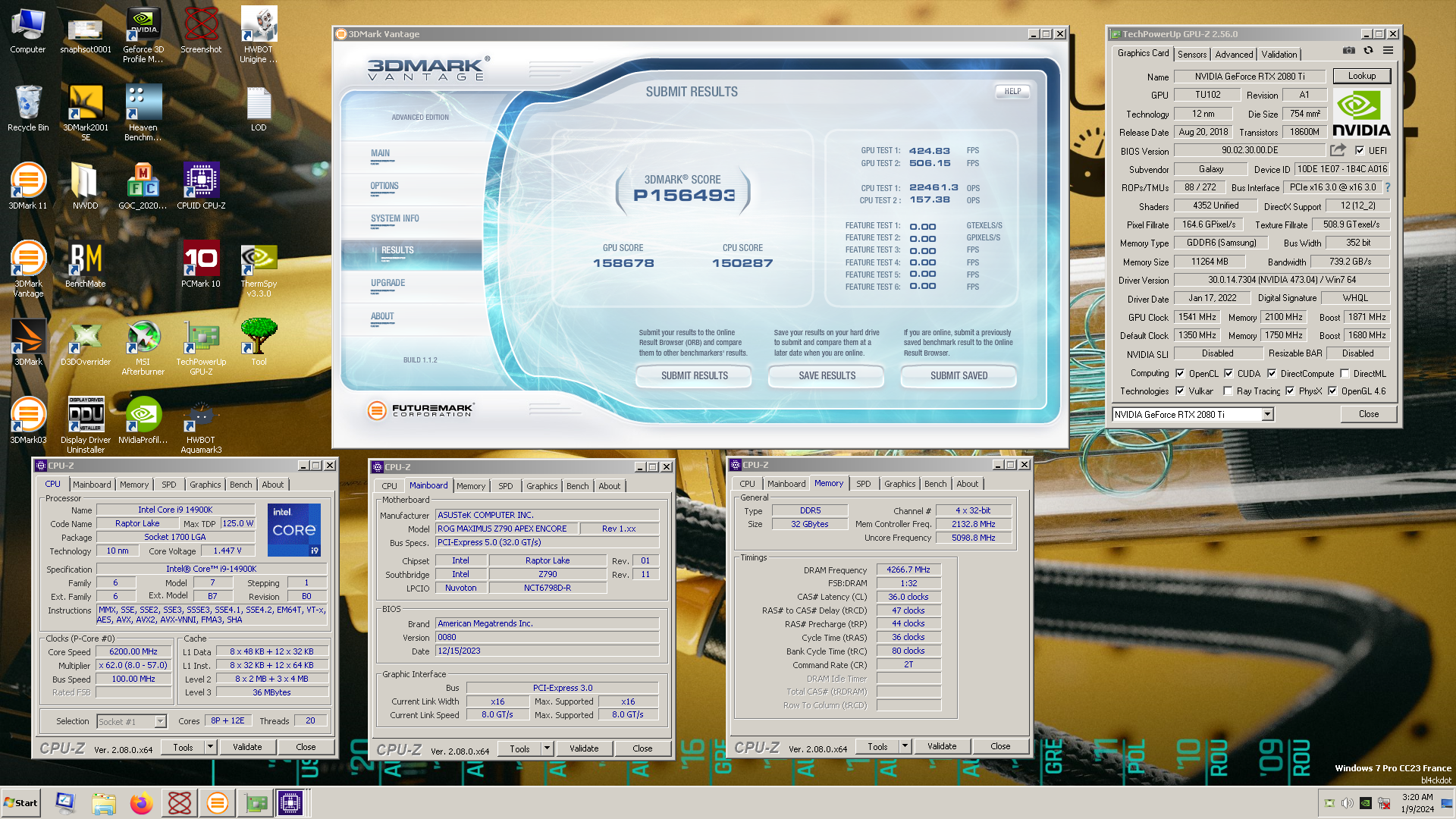Image resolution: width=1456 pixels, height=819 pixels.
Task: Click the Core Speed 6200.00 MHz value
Action: click(133, 651)
